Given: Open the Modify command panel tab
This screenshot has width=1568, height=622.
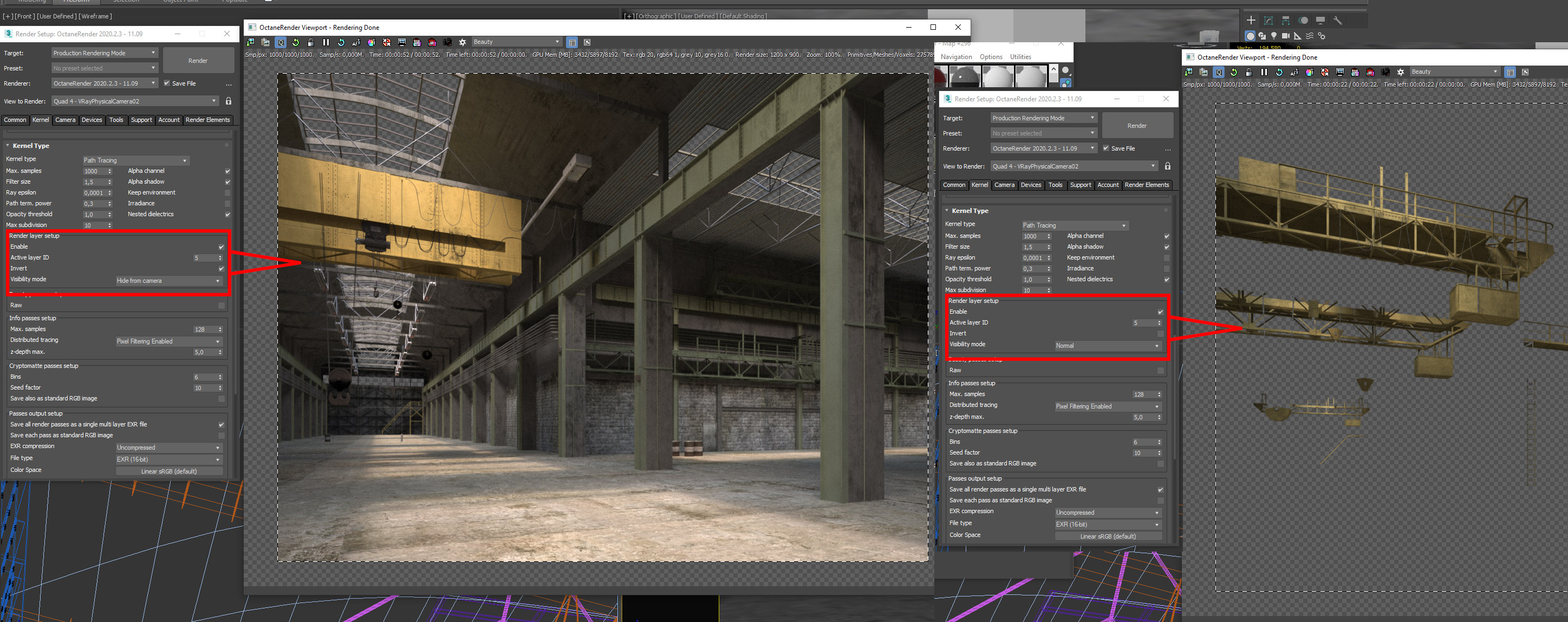Looking at the screenshot, I should [1268, 21].
